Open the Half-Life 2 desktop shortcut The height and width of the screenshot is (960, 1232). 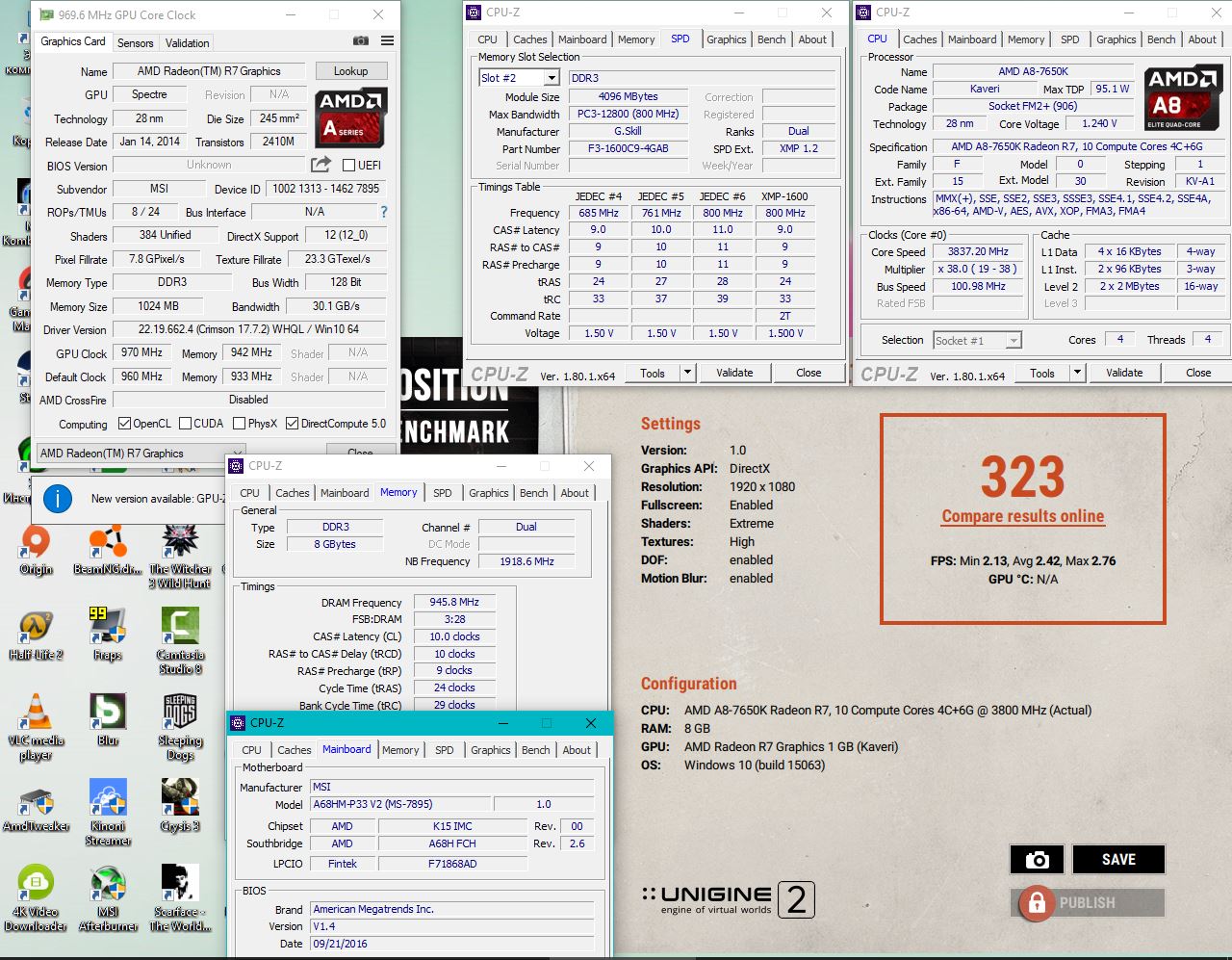click(36, 636)
